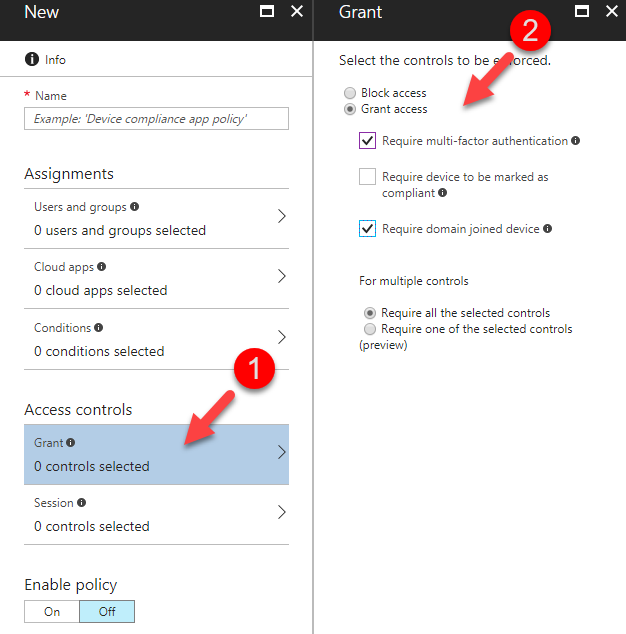Turn Enable policy On
The image size is (626, 634).
52,611
